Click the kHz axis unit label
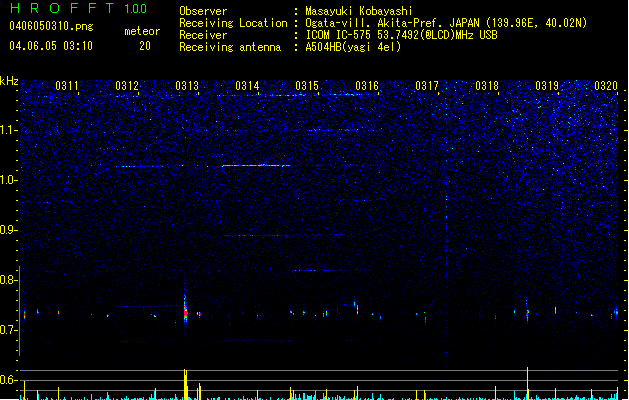629x400 pixels. click(9, 81)
